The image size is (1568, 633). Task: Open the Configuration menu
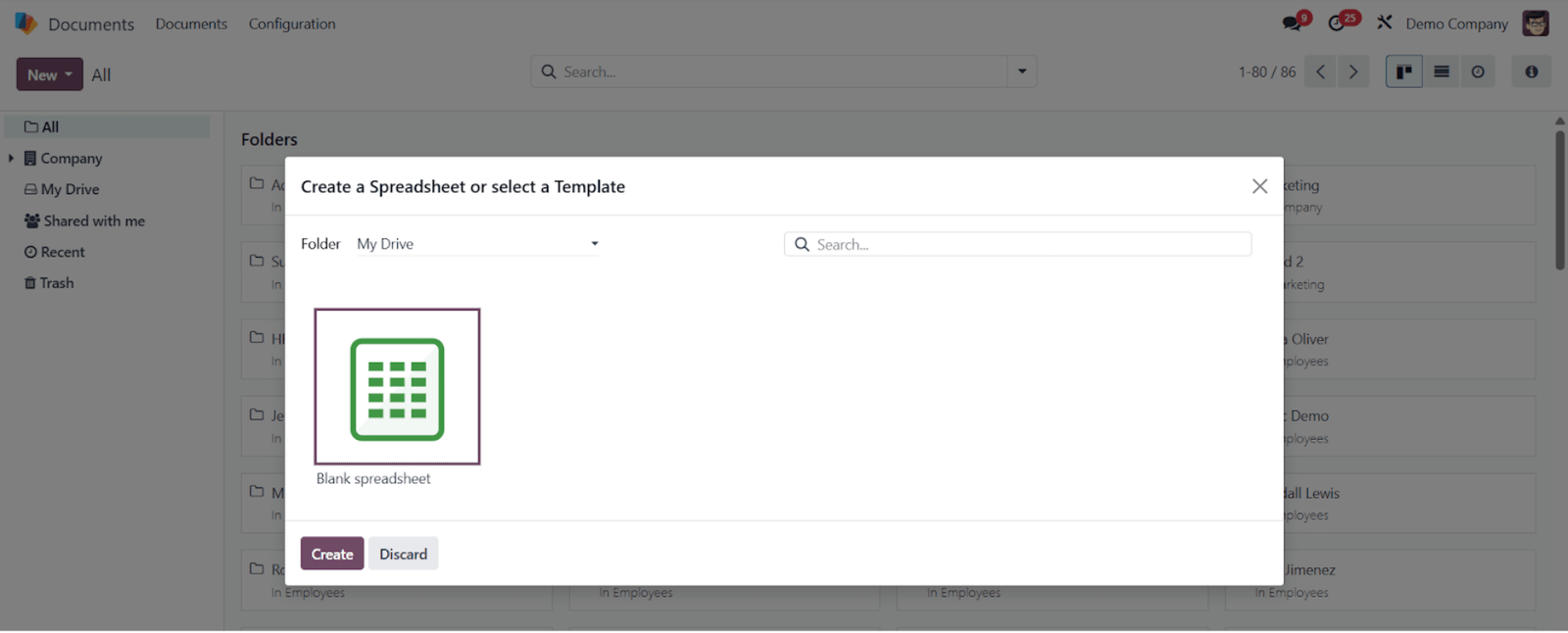[x=292, y=24]
